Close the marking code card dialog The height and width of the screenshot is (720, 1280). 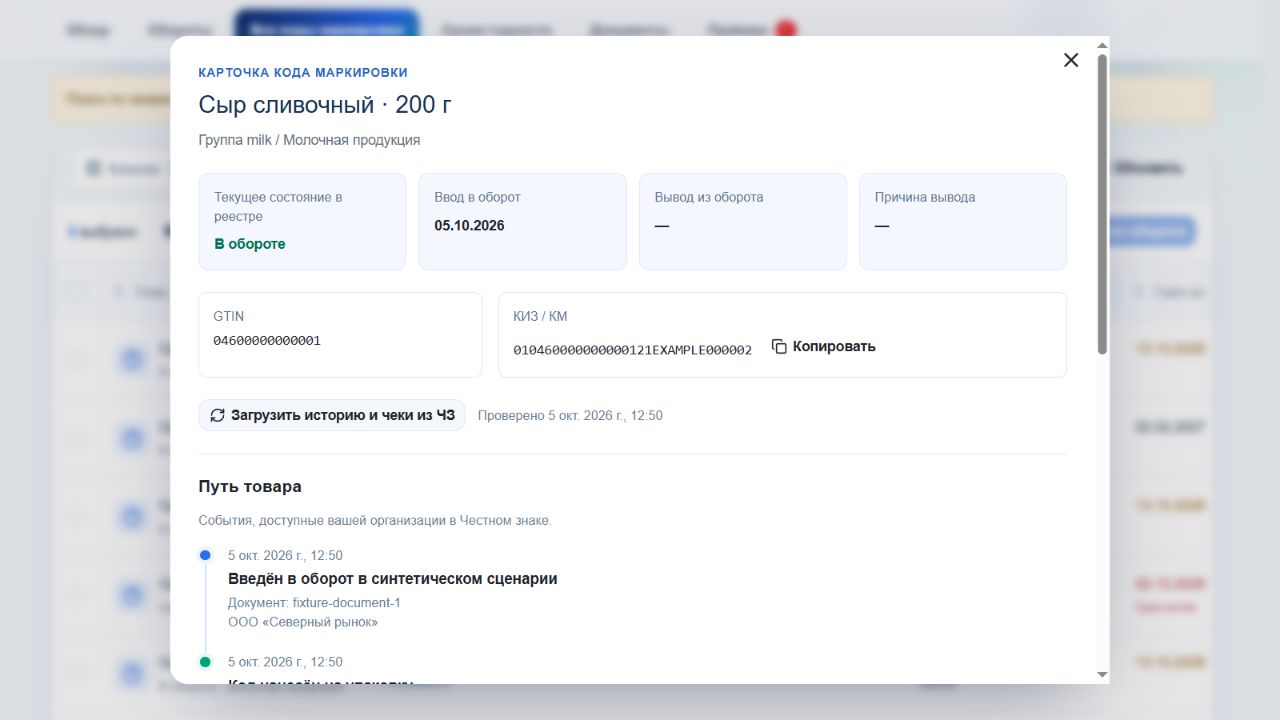1071,60
